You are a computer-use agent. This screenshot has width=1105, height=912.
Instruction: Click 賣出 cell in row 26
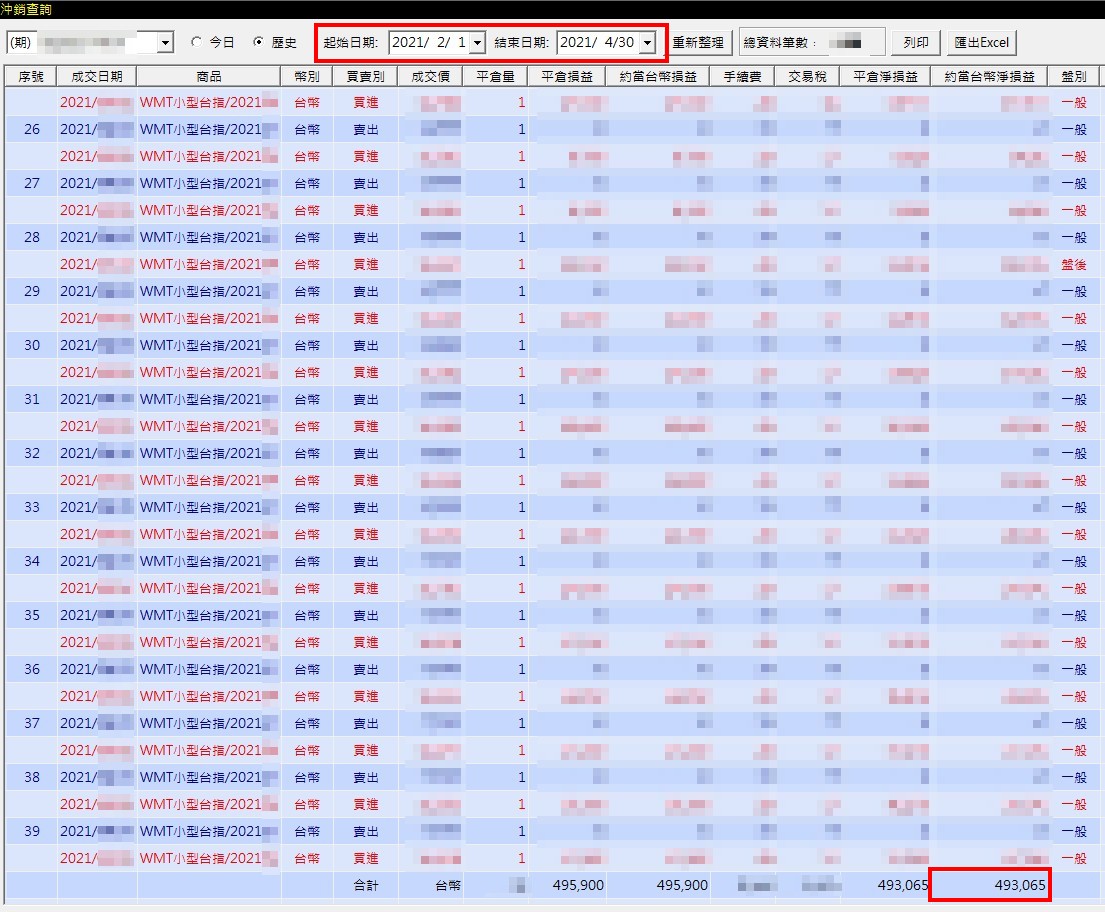point(366,129)
